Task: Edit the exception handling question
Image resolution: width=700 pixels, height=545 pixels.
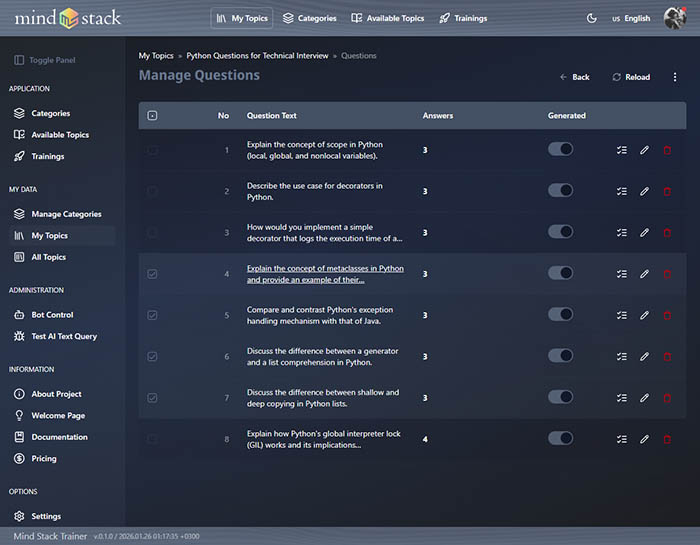Action: pos(644,315)
